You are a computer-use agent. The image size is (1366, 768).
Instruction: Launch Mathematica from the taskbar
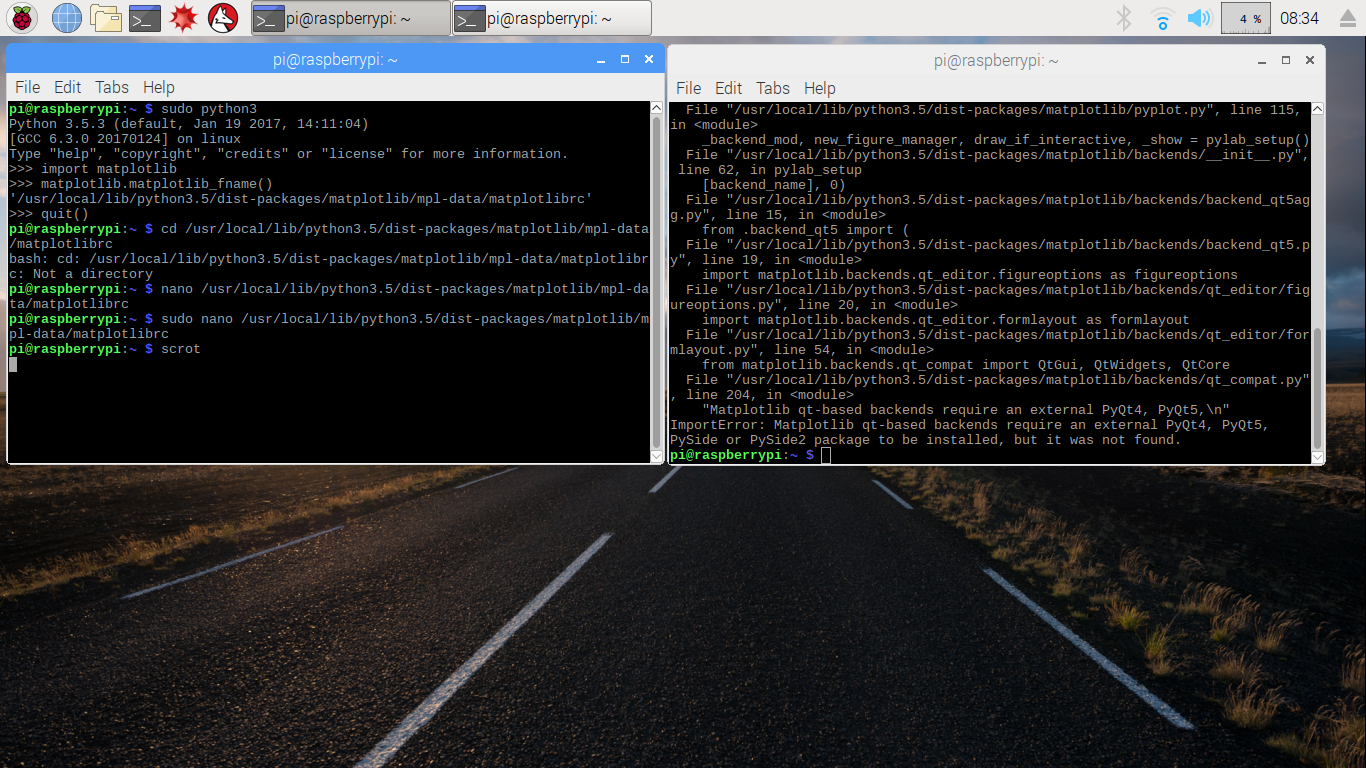coord(184,17)
